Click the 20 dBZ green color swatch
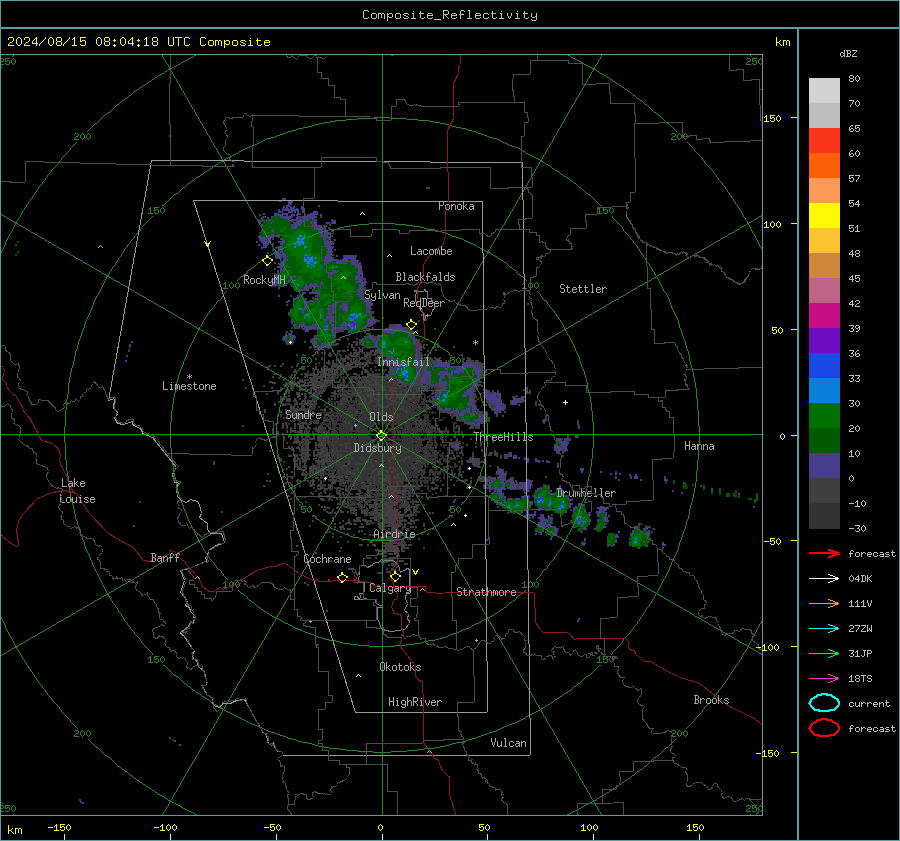 click(824, 416)
